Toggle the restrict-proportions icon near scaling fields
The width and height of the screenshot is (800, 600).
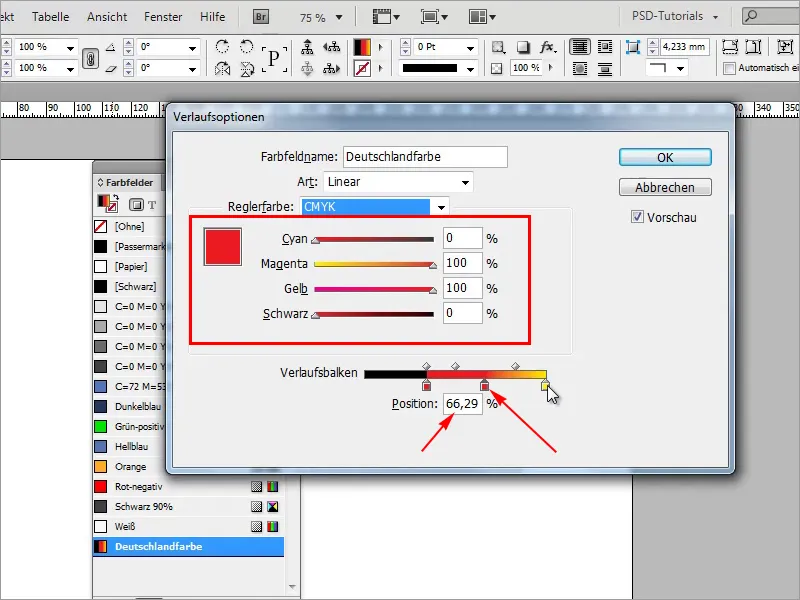click(90, 56)
